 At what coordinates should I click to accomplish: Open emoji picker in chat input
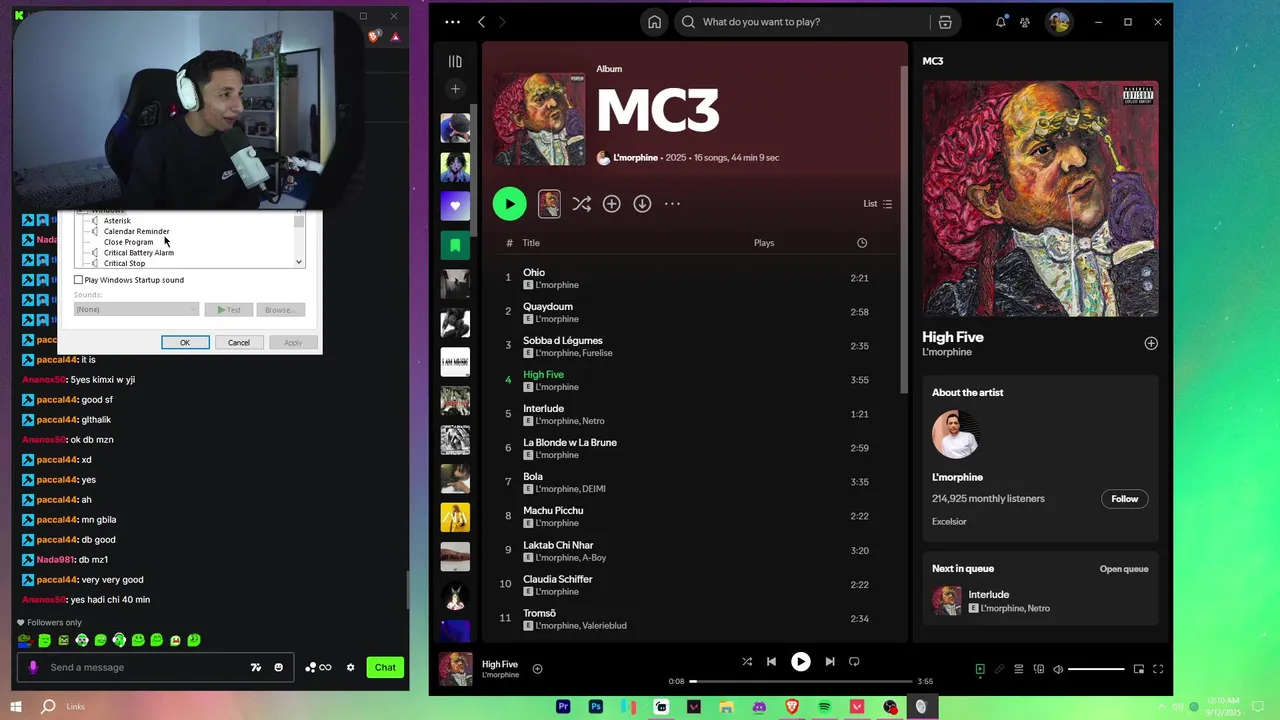pyautogui.click(x=279, y=667)
